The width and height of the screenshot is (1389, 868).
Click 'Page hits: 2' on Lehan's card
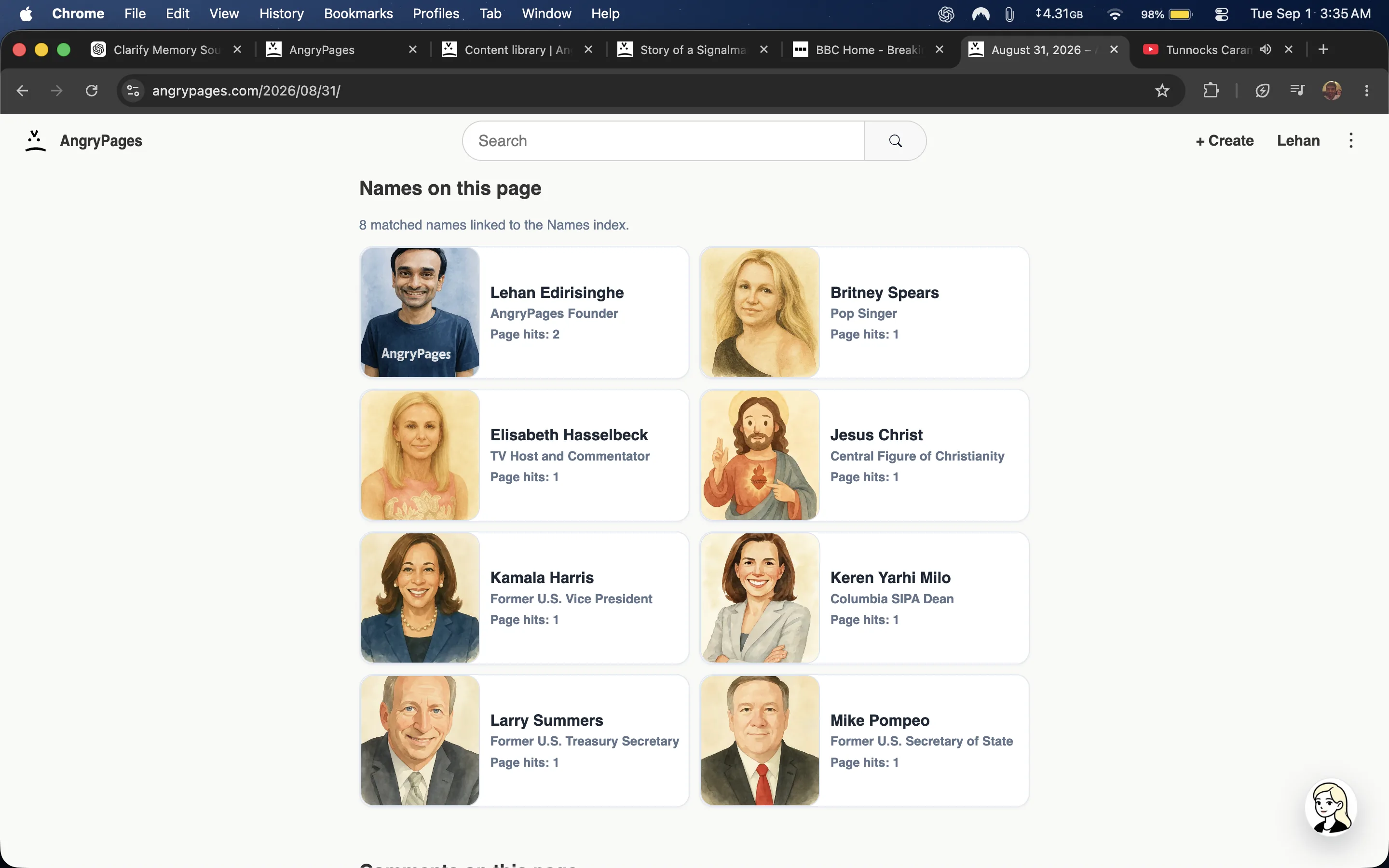[525, 334]
